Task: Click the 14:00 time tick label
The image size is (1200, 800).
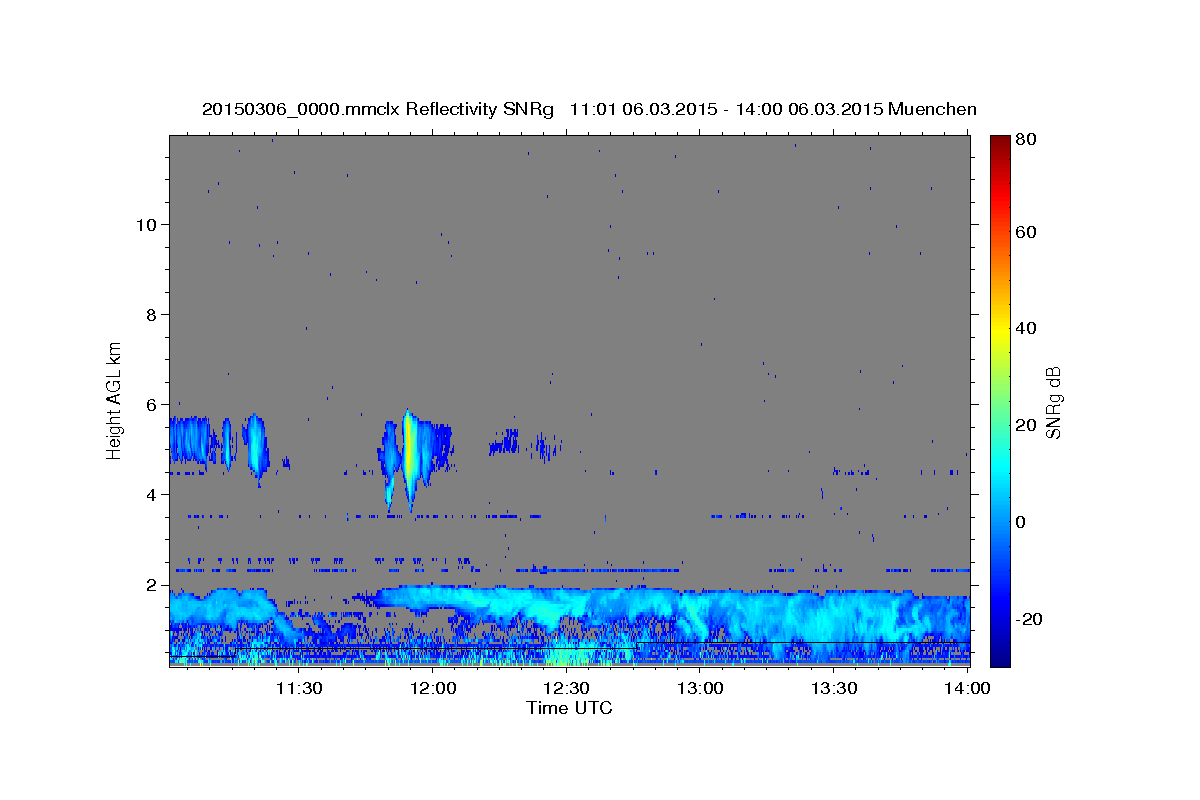Action: point(967,688)
